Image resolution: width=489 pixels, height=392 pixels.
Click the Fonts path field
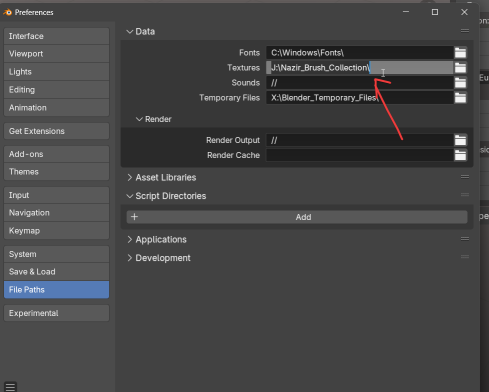pyautogui.click(x=360, y=53)
